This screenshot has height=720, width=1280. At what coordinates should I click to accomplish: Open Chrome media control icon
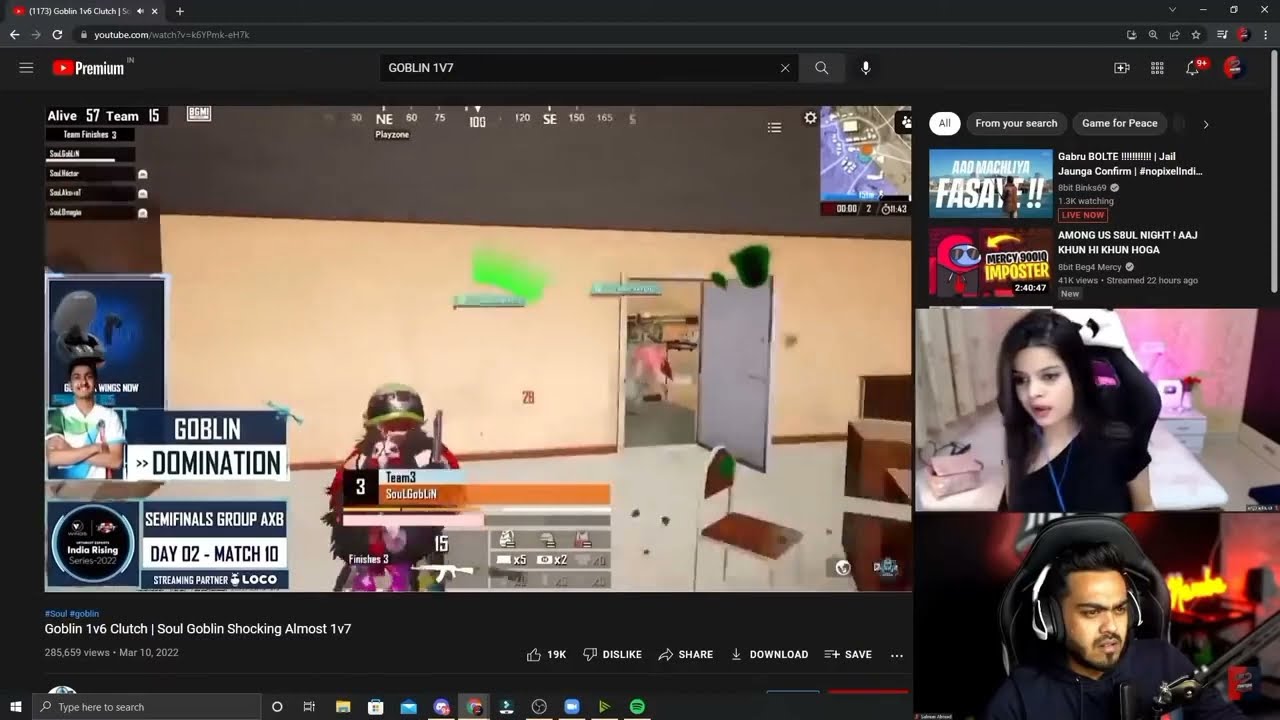point(1222,35)
